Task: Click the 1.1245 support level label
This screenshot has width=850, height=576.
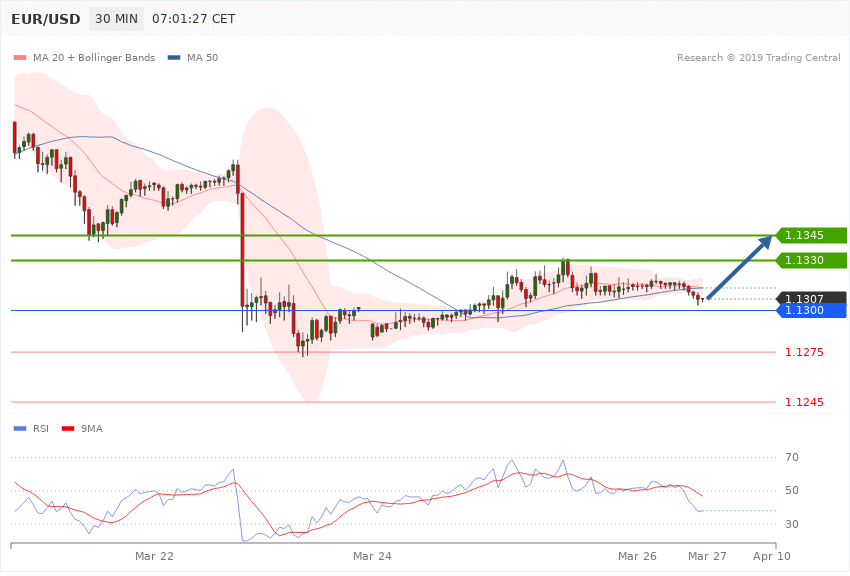Action: tap(804, 402)
